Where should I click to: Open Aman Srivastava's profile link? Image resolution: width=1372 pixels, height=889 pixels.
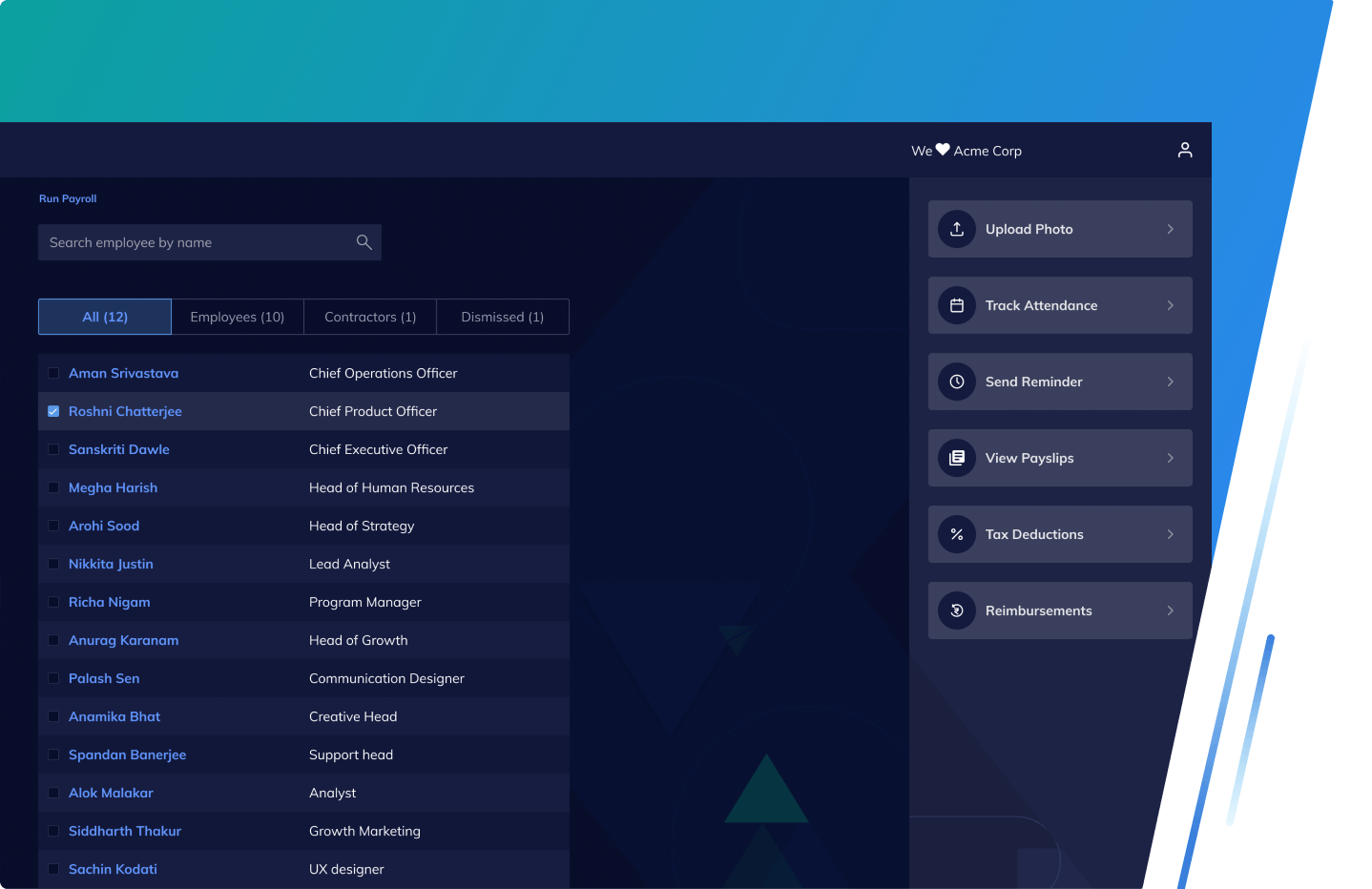click(x=124, y=373)
